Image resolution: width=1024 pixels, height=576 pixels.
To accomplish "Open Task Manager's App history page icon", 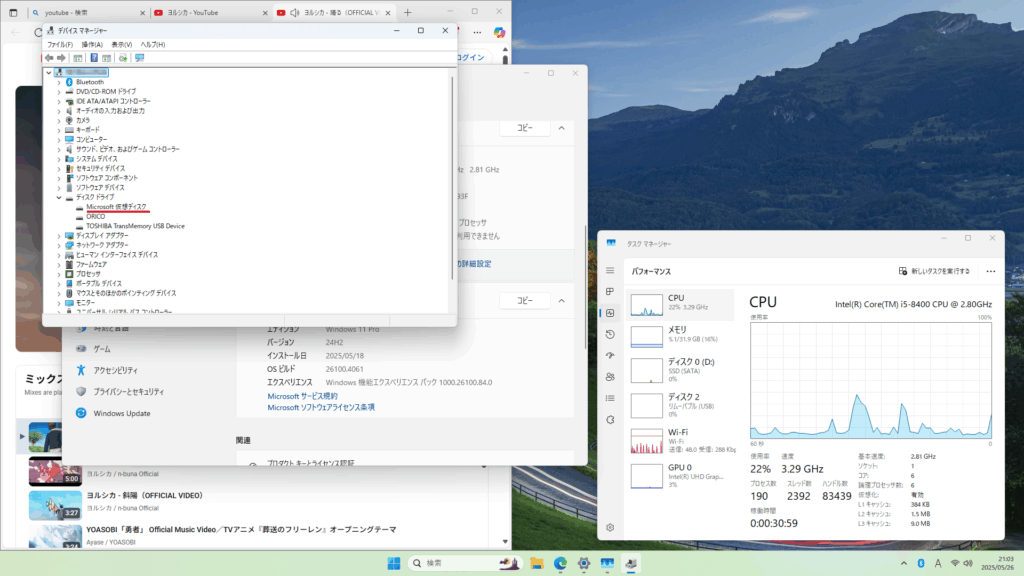I will pyautogui.click(x=610, y=334).
